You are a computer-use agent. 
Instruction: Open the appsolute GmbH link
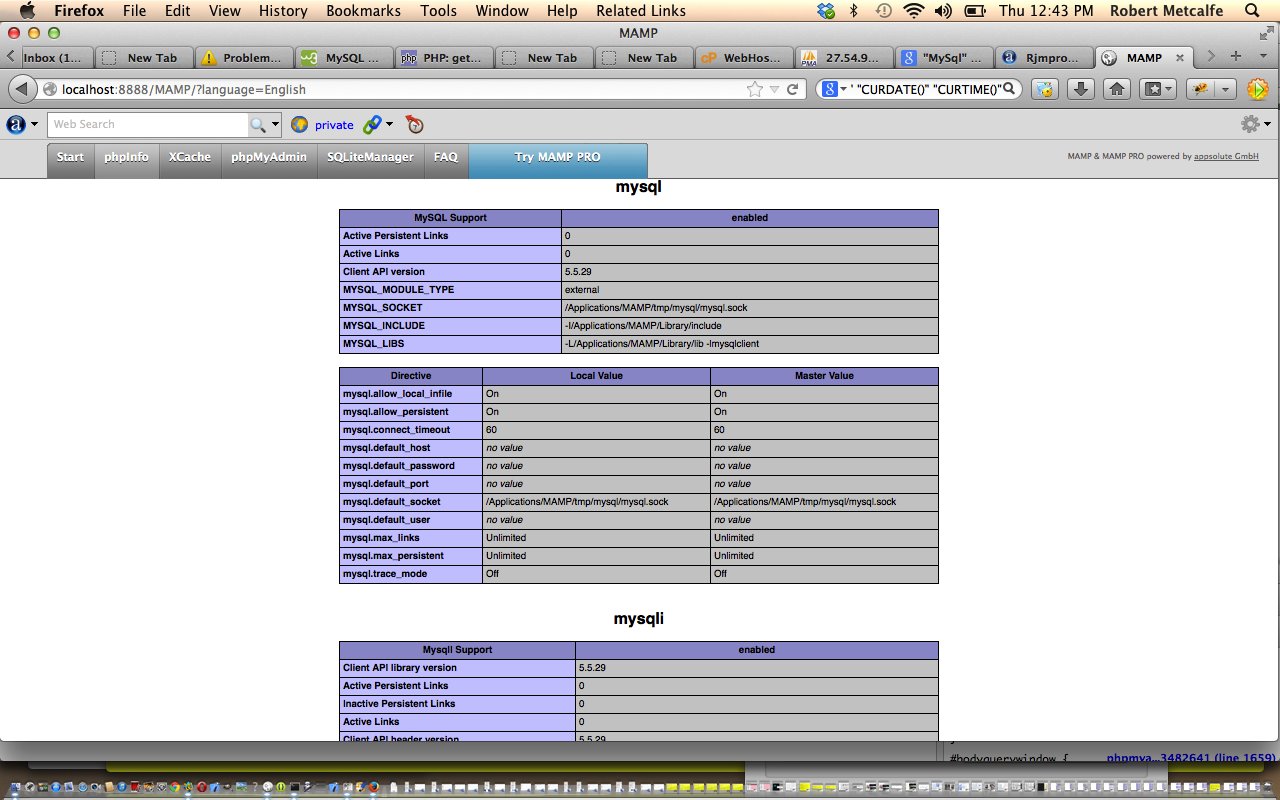tap(1226, 157)
